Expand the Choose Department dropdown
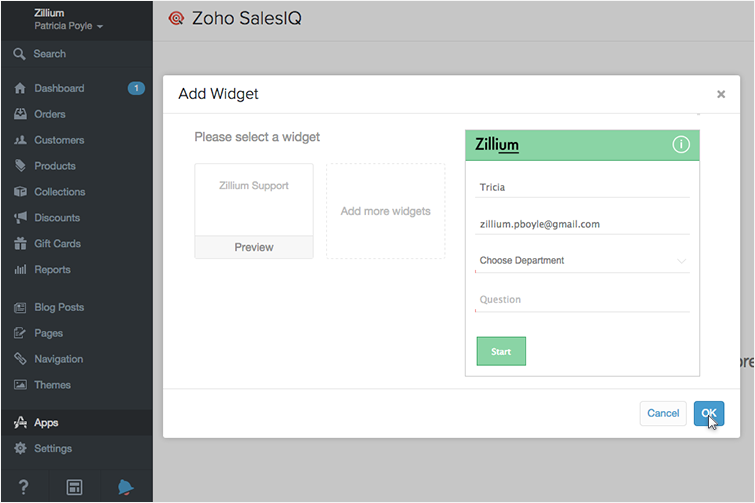This screenshot has width=755, height=503. pyautogui.click(x=582, y=260)
